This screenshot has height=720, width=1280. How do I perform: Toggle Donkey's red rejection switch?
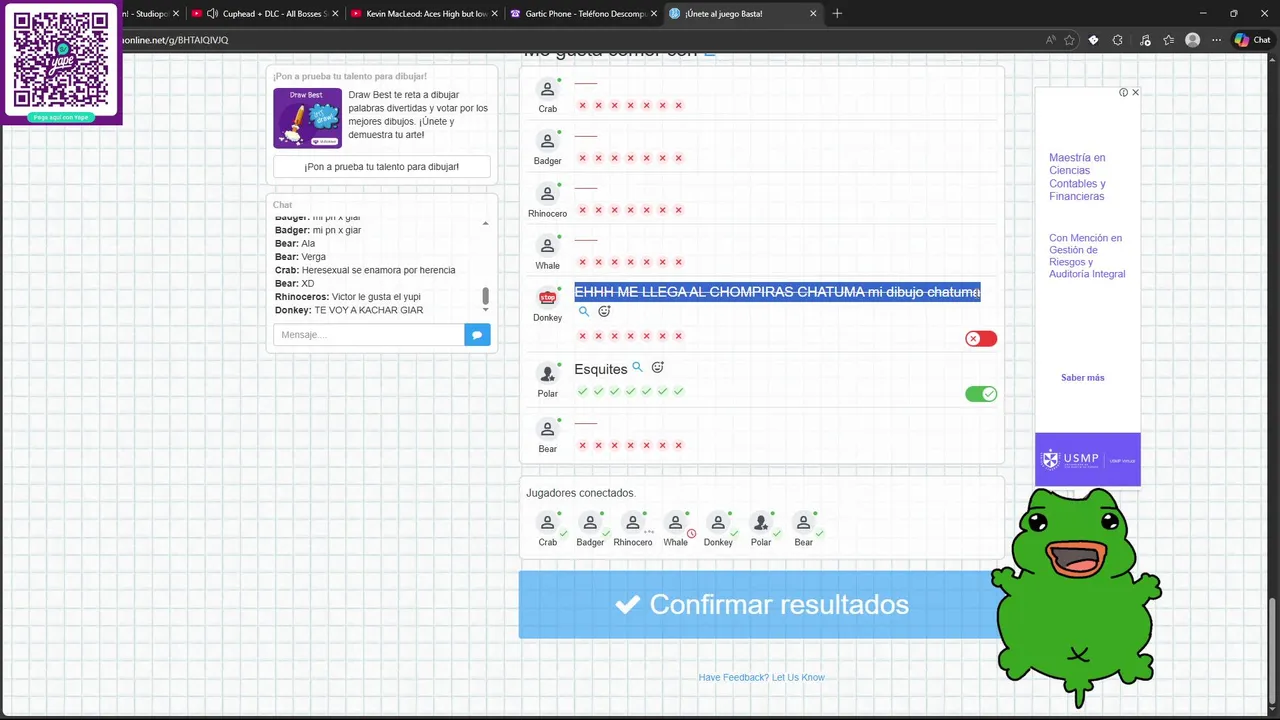(x=981, y=339)
